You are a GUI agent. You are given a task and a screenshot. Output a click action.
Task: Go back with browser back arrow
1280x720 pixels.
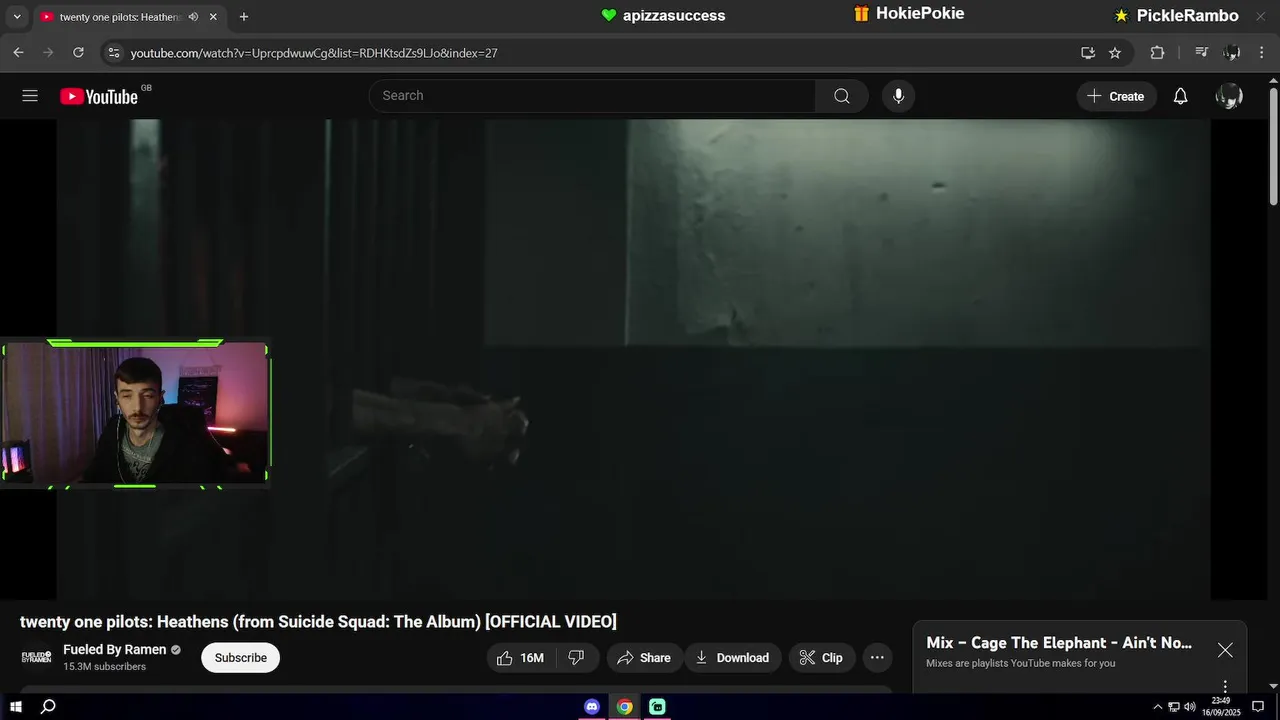[x=18, y=53]
